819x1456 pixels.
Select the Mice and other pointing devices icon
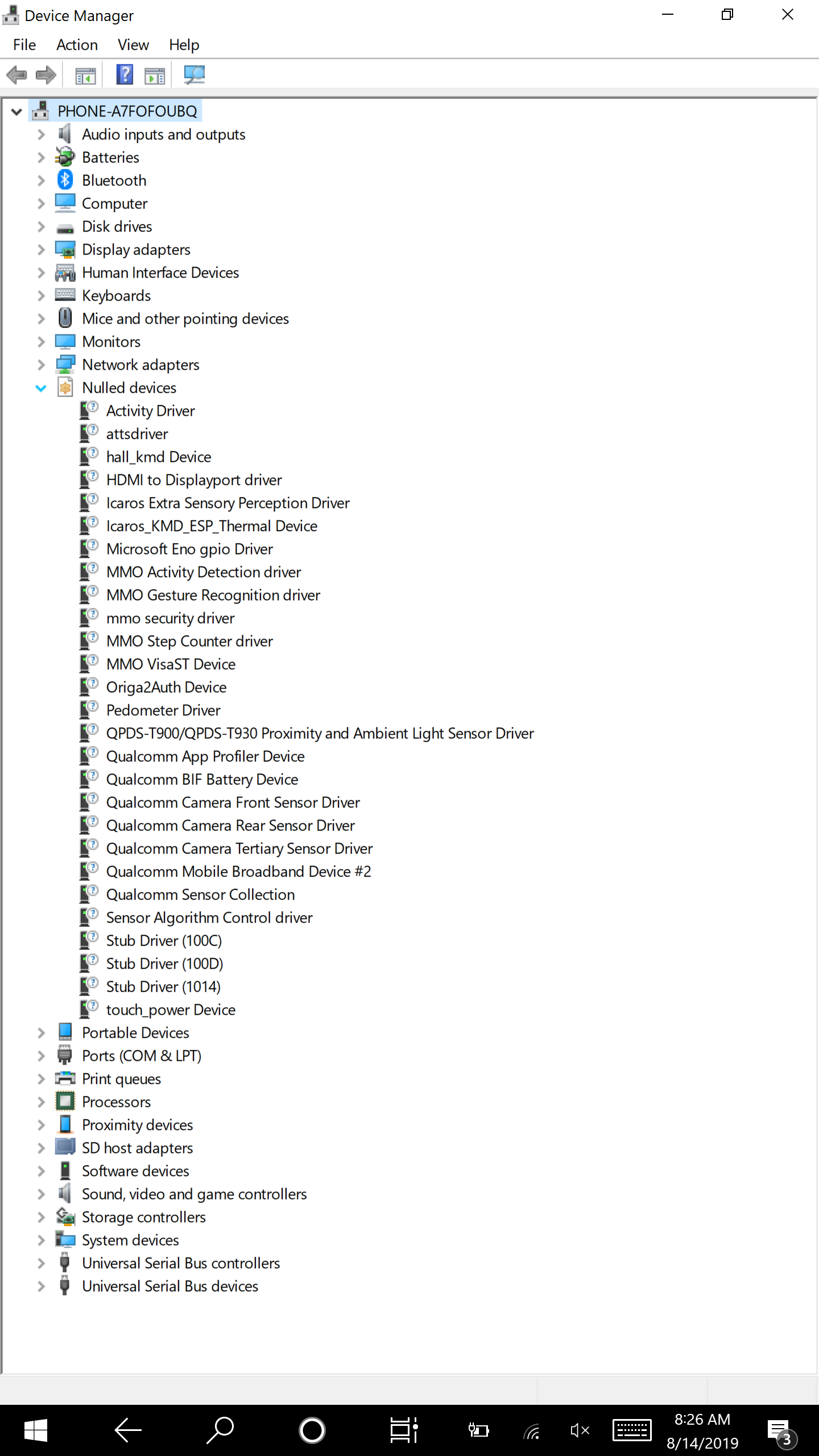pos(65,318)
